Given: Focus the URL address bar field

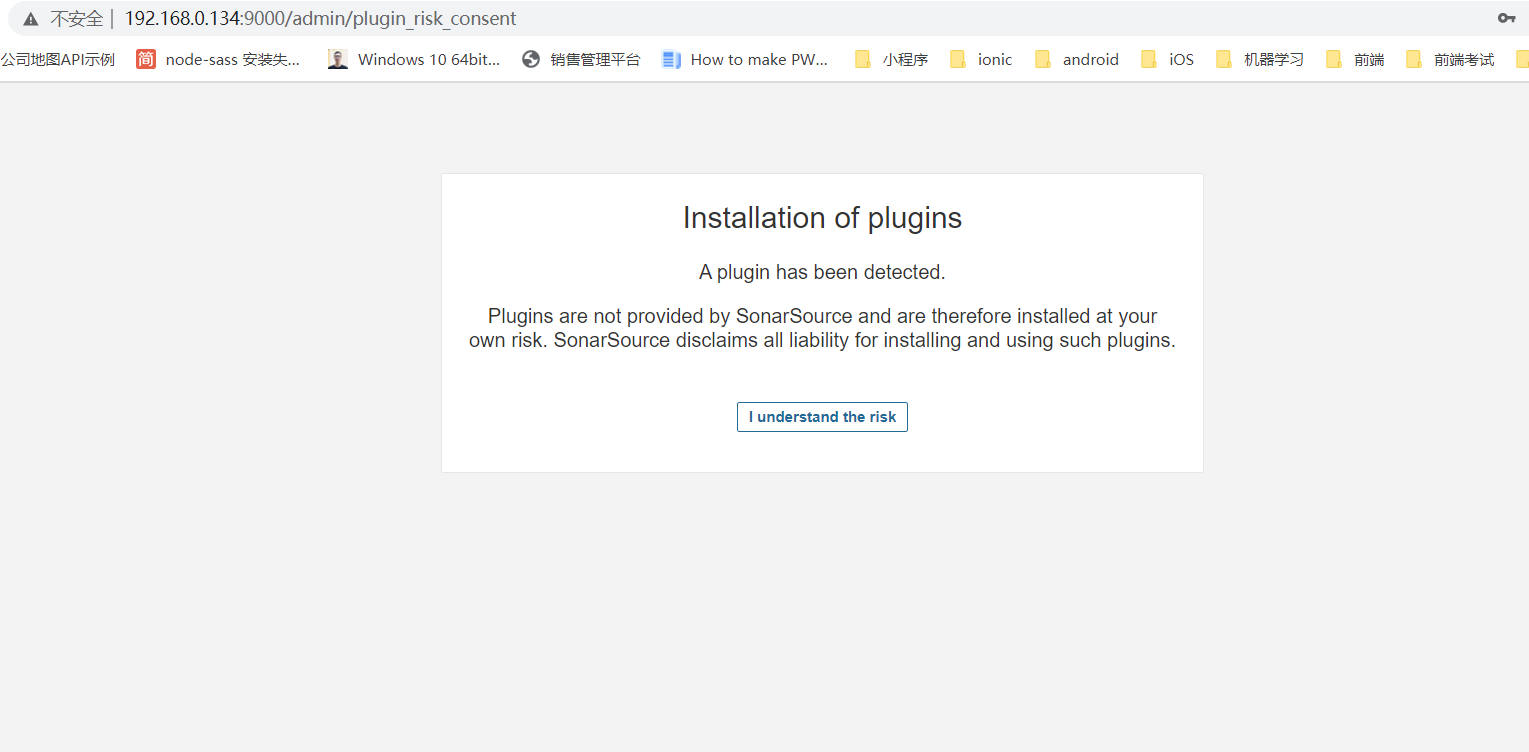Looking at the screenshot, I should [x=700, y=19].
